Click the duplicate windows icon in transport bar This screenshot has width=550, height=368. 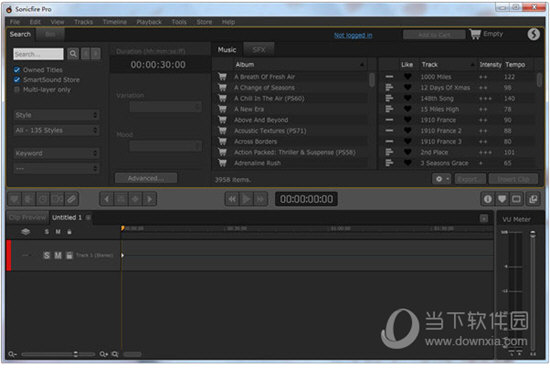533,199
